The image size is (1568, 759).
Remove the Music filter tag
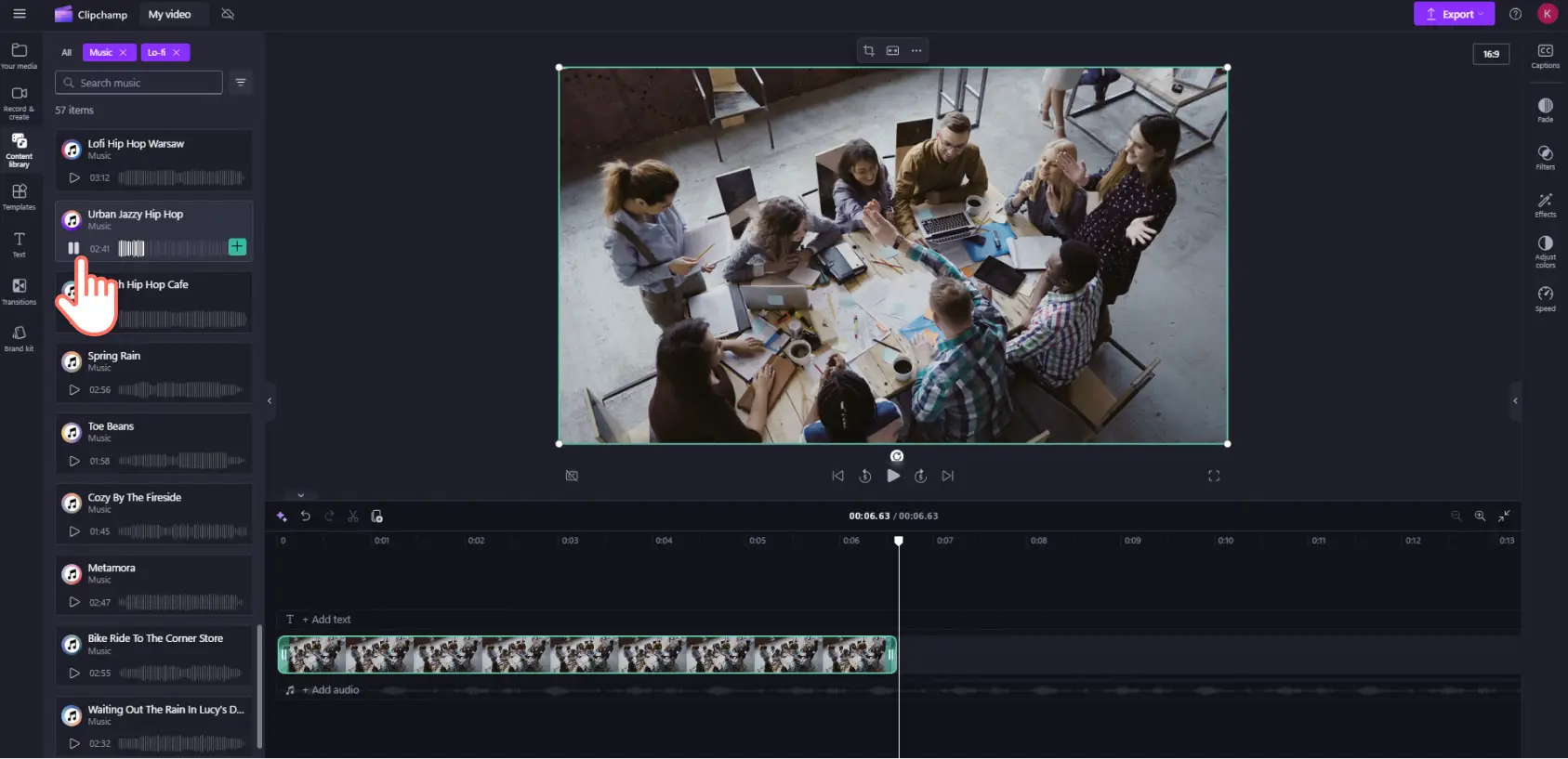point(123,53)
